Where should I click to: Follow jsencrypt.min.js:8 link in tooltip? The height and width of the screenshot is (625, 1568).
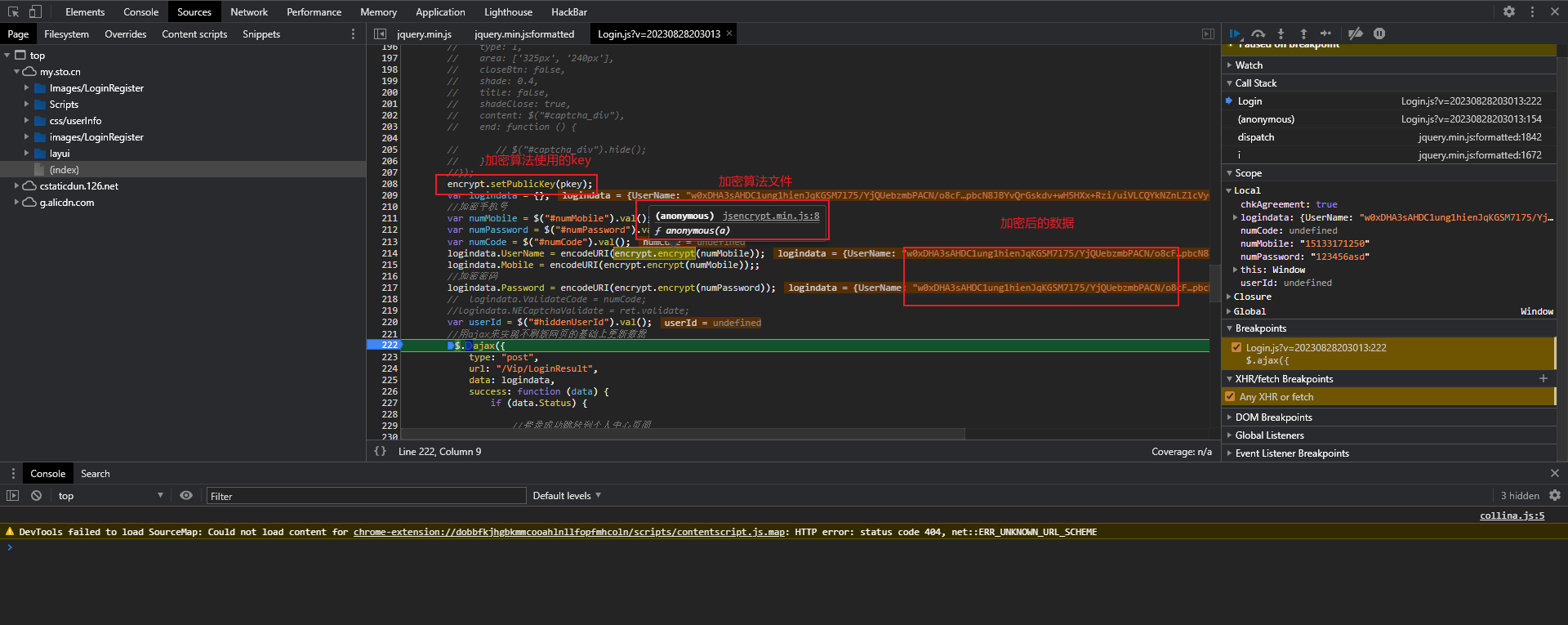point(771,216)
